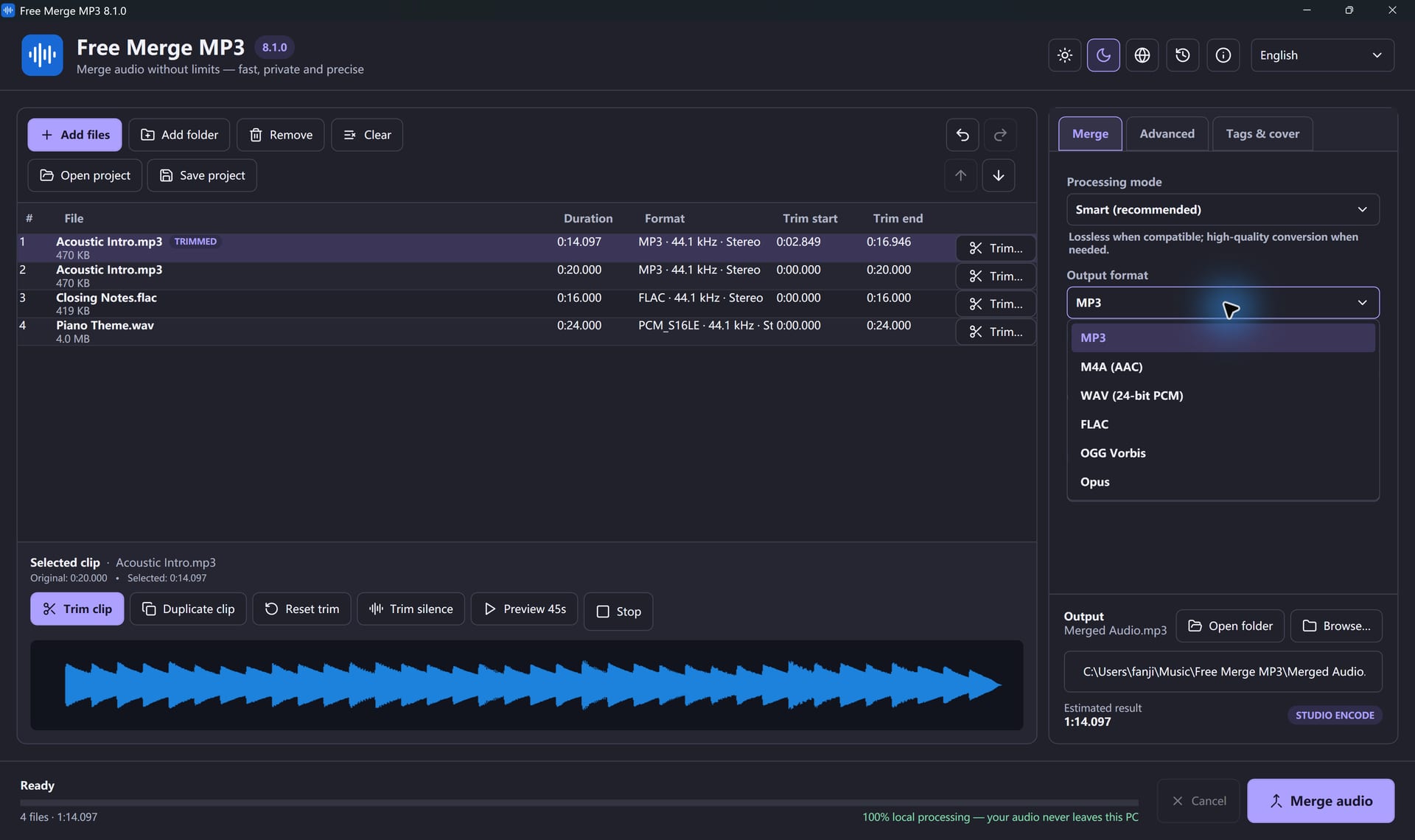Click the Free Merge MP3 app logo
The image size is (1415, 840).
(x=42, y=55)
